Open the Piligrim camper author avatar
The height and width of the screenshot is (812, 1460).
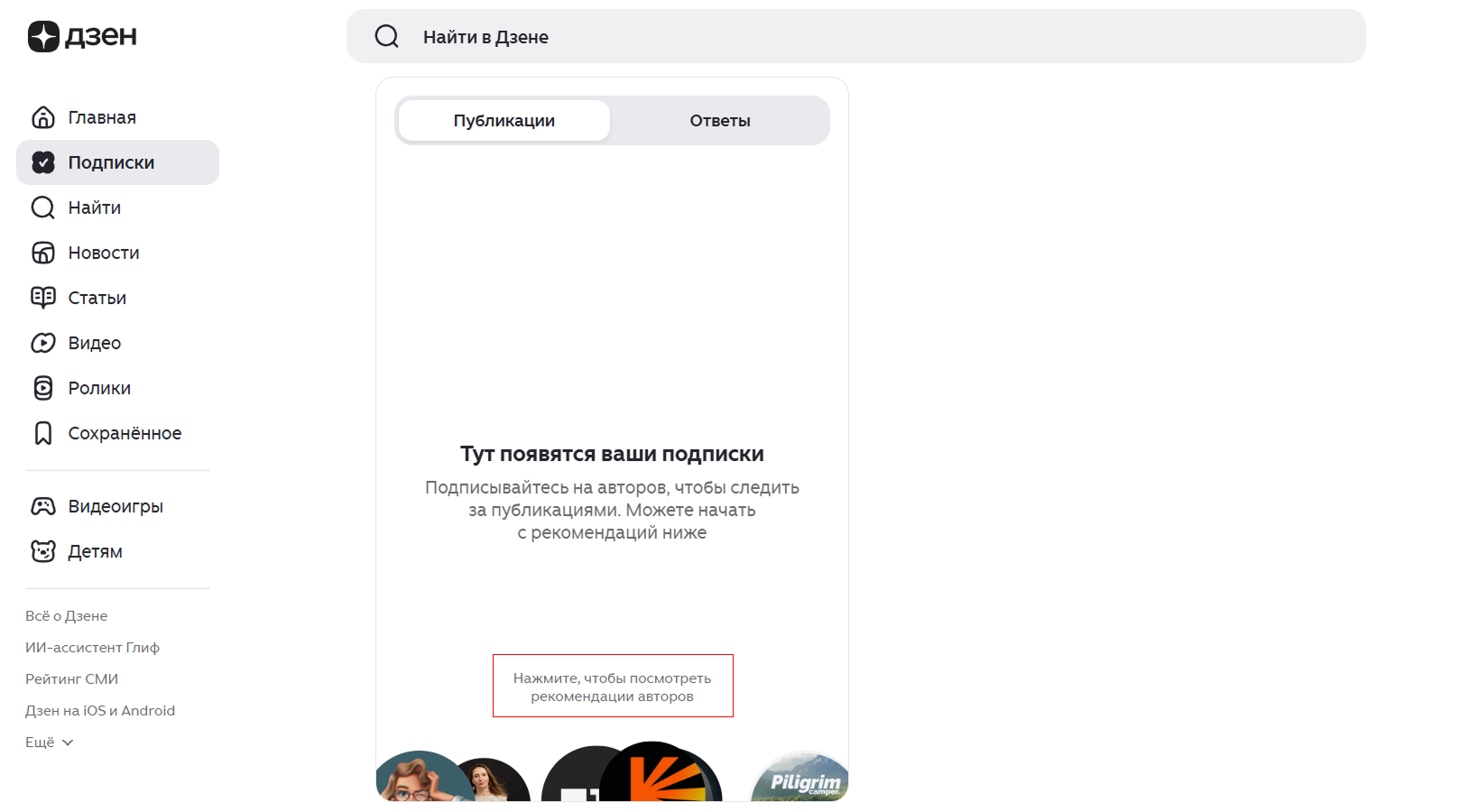point(801,777)
